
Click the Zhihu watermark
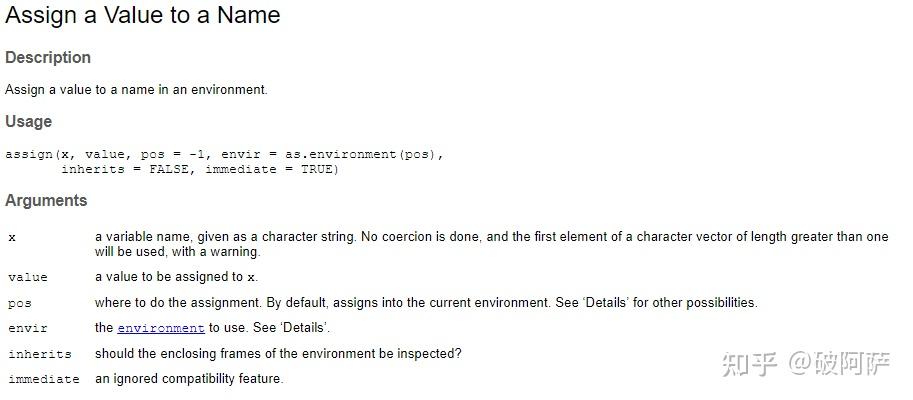point(806,364)
